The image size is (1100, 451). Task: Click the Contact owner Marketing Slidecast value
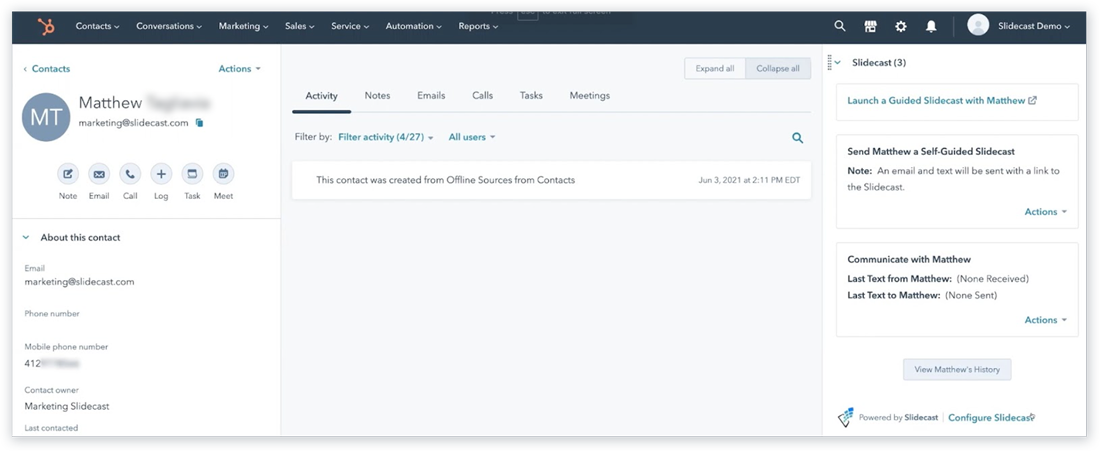[67, 406]
